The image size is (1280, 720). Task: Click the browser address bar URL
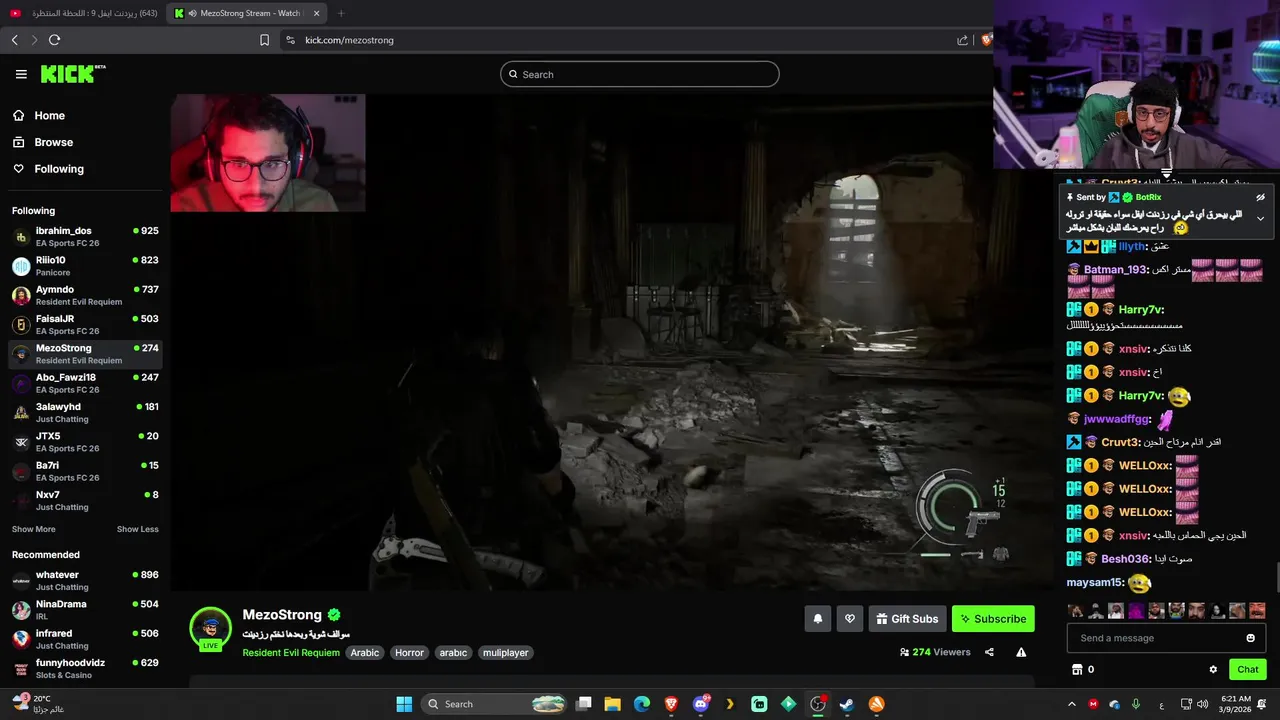point(349,40)
